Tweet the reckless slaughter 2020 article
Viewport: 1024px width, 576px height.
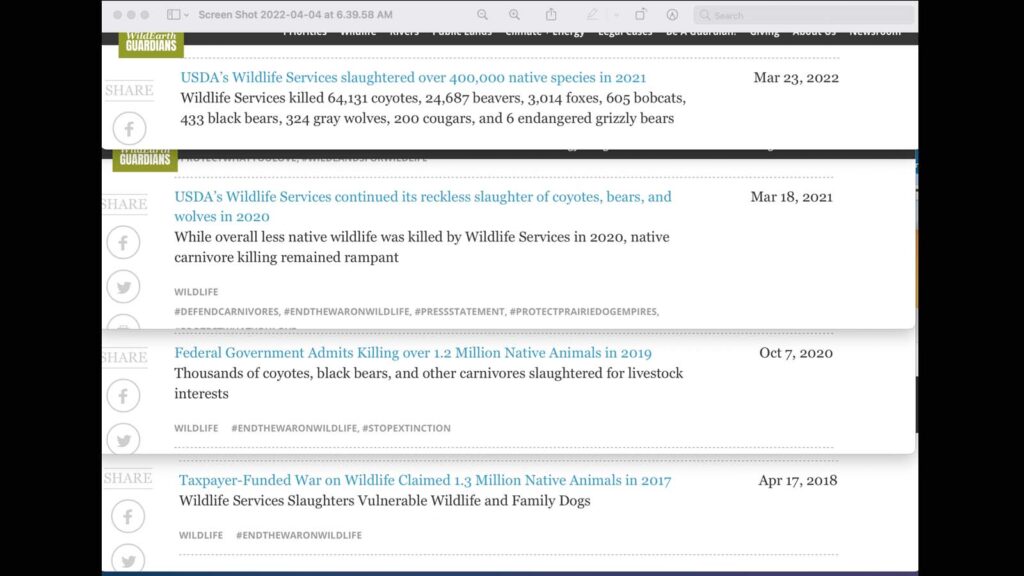tap(123, 287)
